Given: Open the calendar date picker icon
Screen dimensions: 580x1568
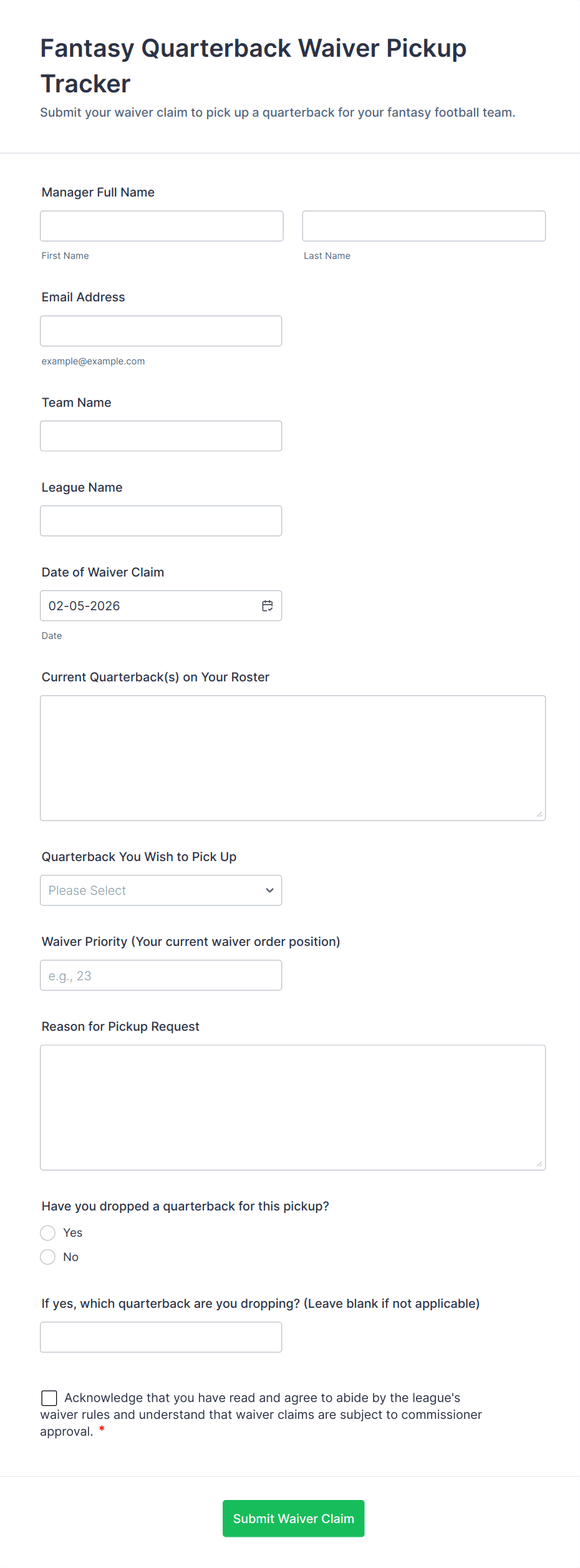Looking at the screenshot, I should tap(268, 606).
